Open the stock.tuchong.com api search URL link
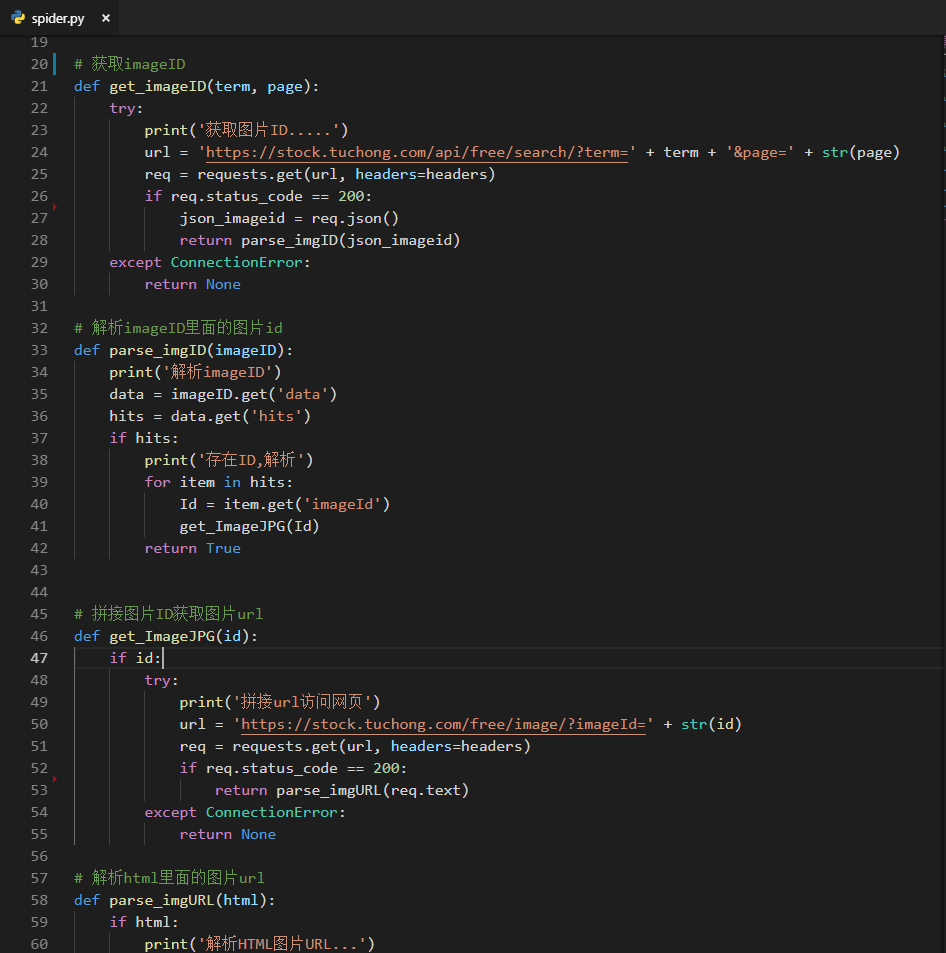 pos(417,153)
